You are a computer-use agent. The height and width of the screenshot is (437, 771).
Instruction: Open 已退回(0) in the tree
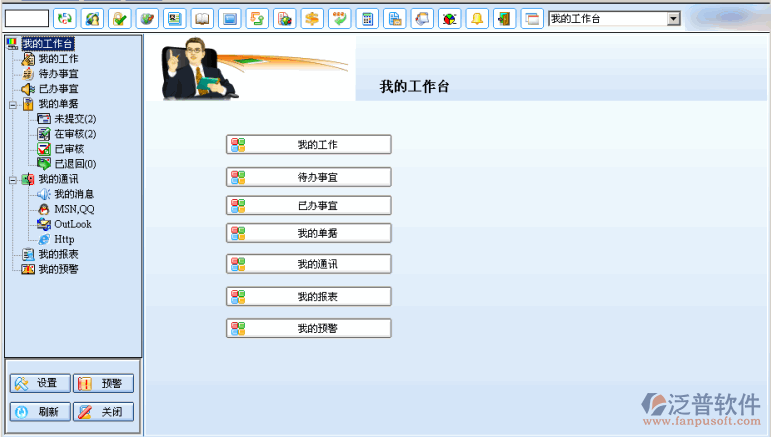point(75,164)
